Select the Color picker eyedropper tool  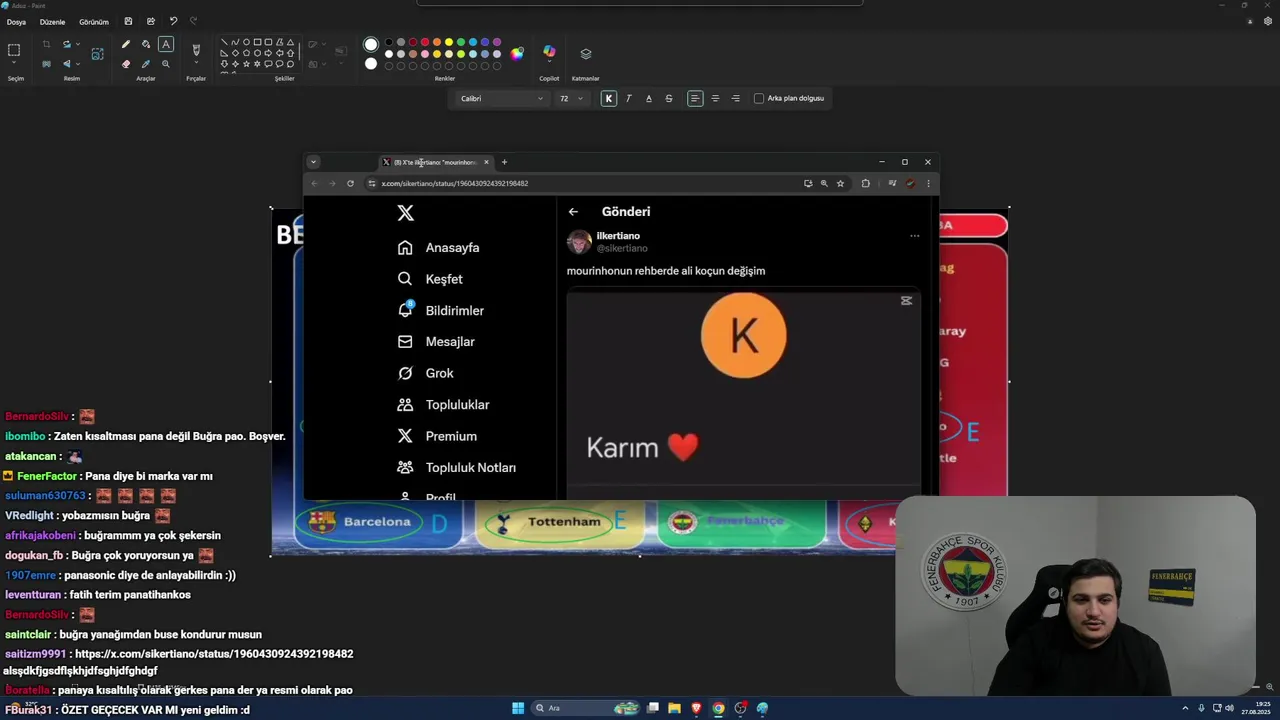click(146, 63)
